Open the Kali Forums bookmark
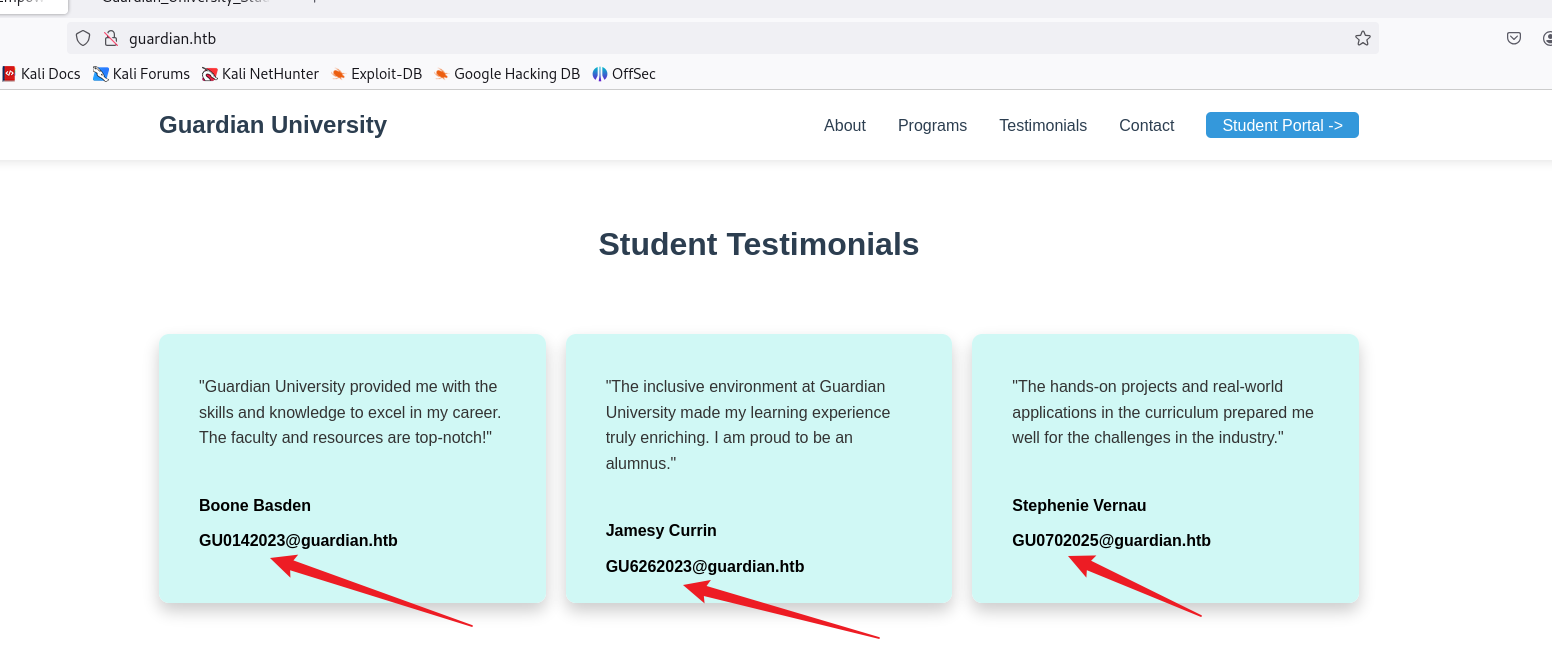This screenshot has height=659, width=1552. 141,73
